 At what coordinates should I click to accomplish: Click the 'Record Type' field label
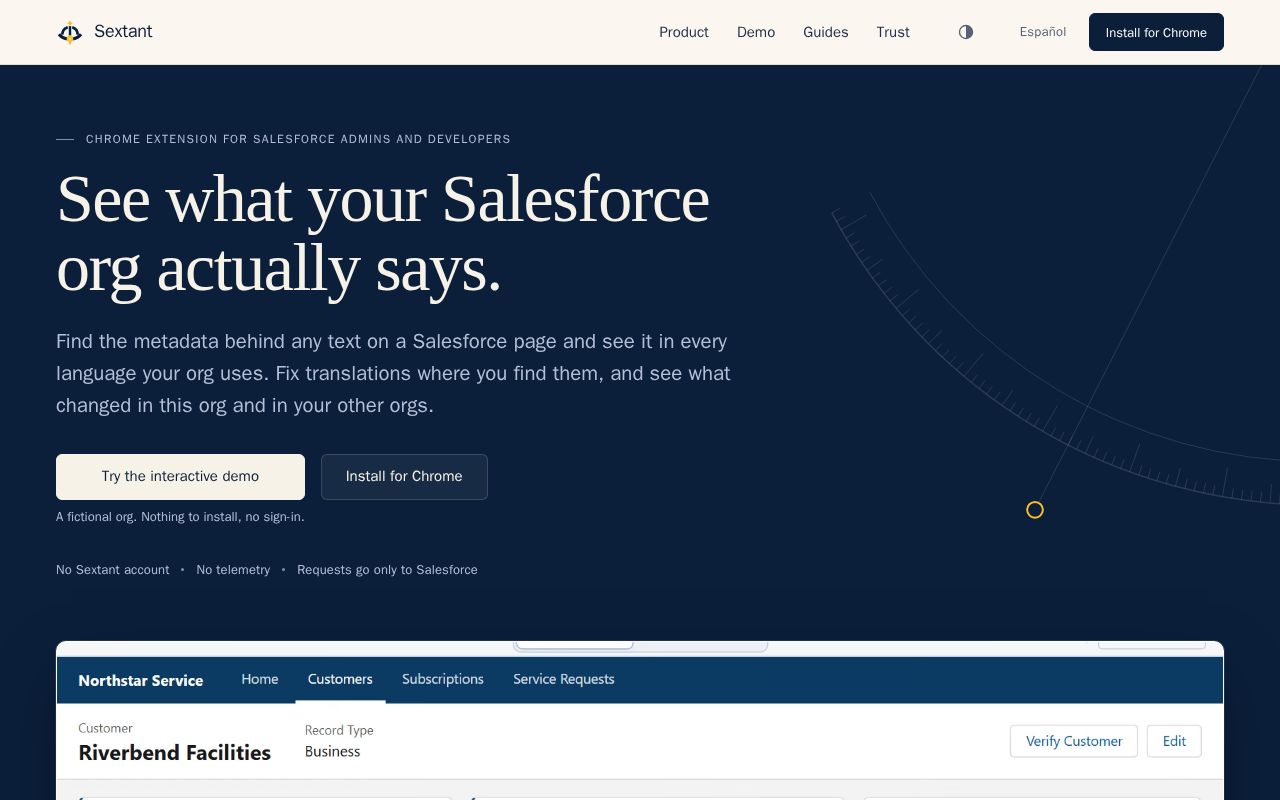point(339,730)
